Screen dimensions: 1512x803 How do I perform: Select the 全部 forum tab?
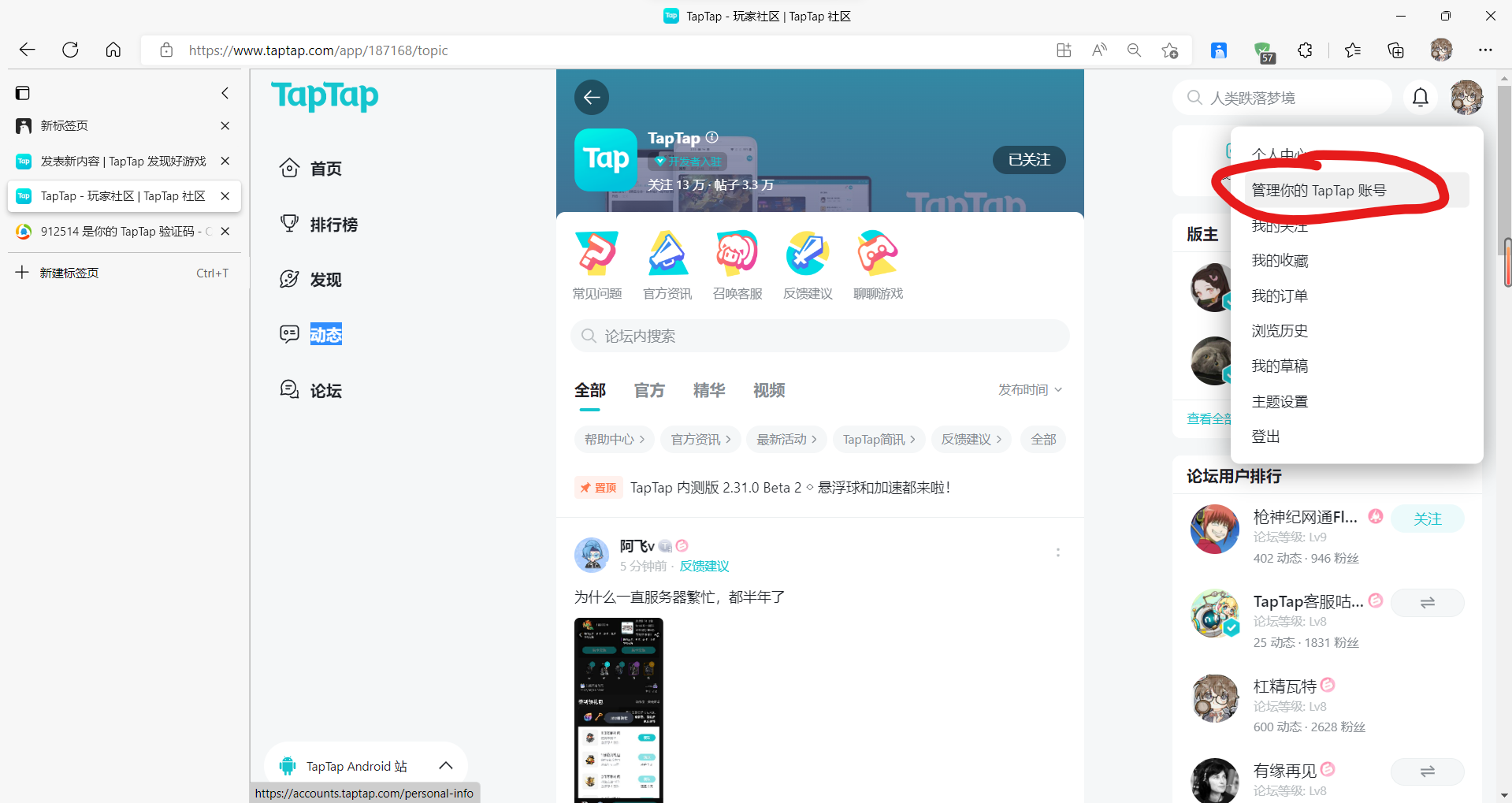(590, 391)
